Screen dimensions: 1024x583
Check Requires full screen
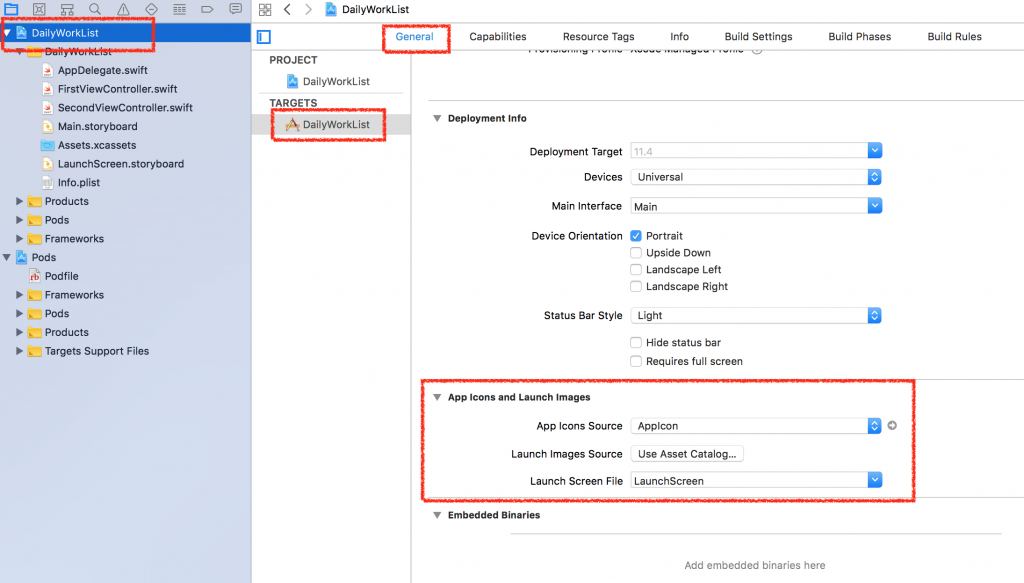pos(635,362)
